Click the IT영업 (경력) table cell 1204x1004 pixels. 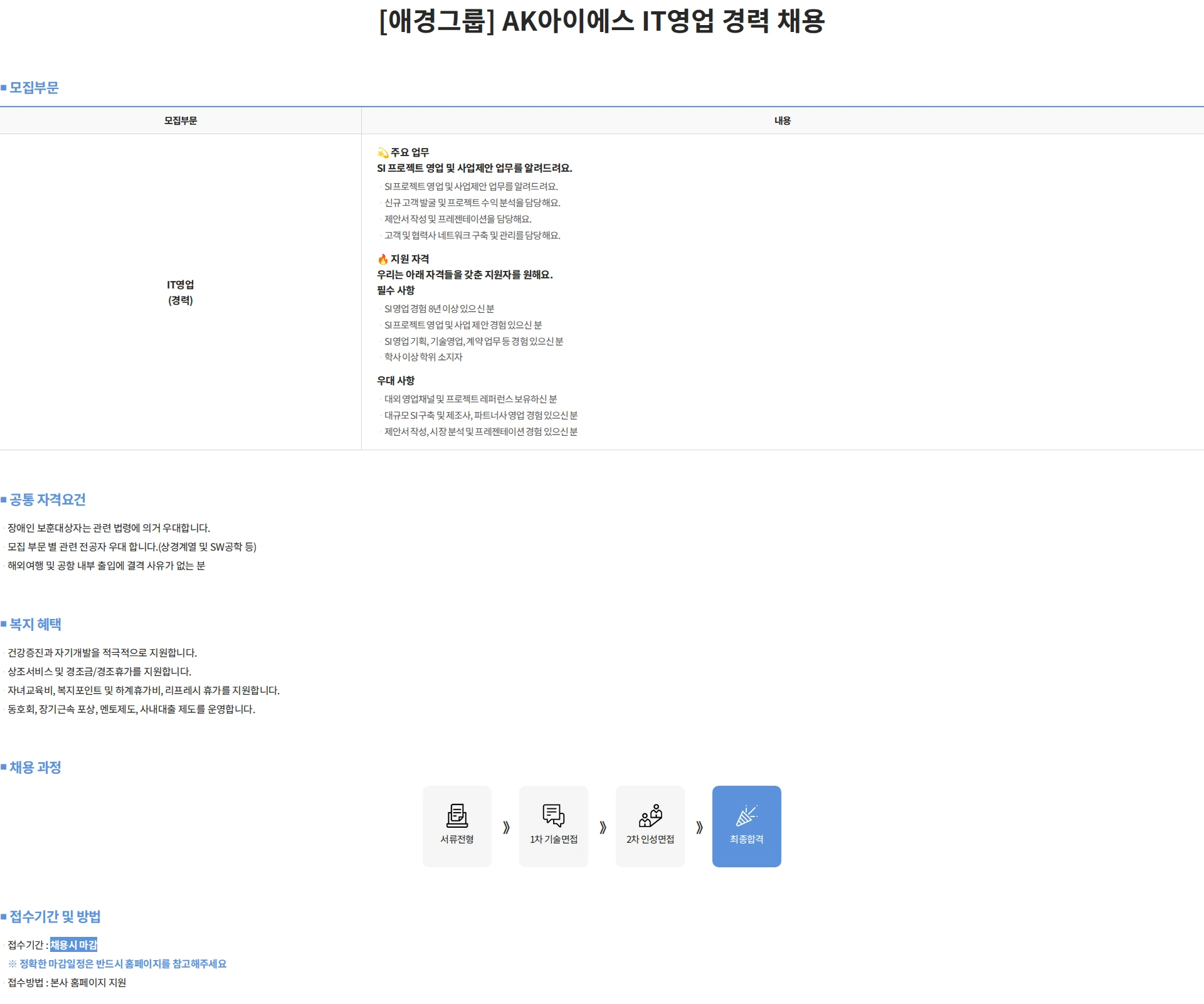click(181, 292)
